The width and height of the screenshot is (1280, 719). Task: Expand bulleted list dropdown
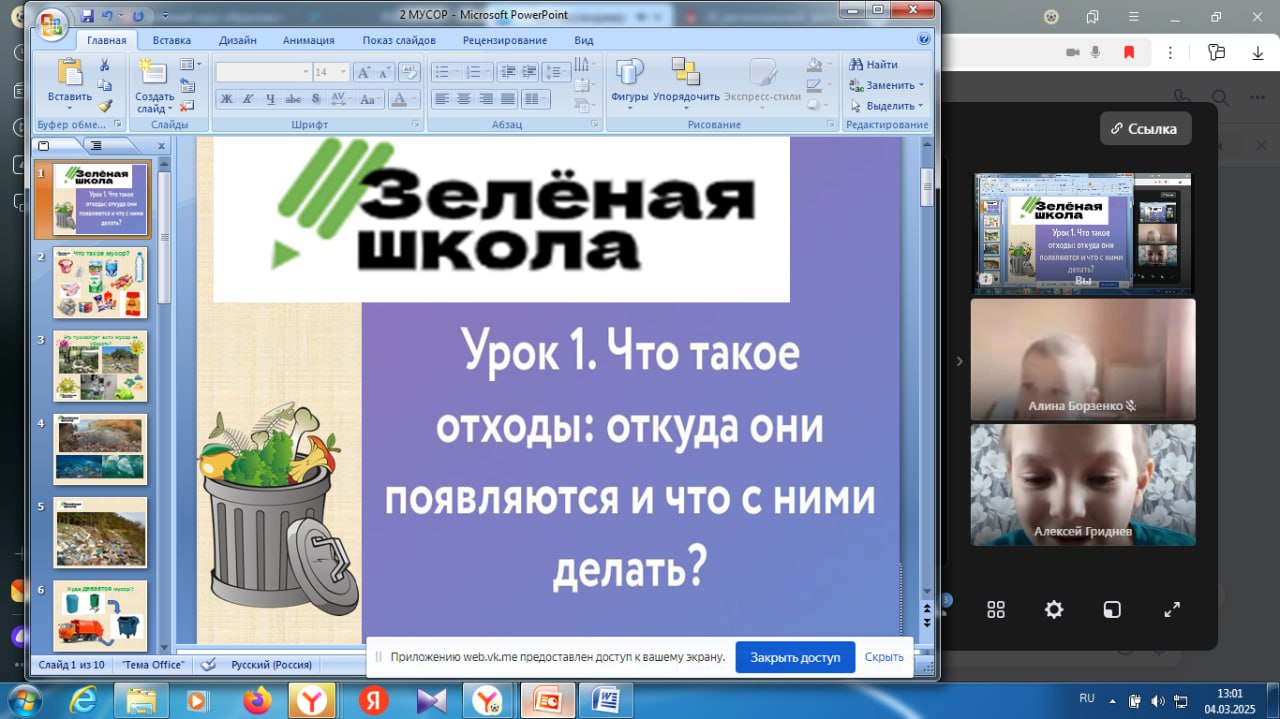pos(455,72)
